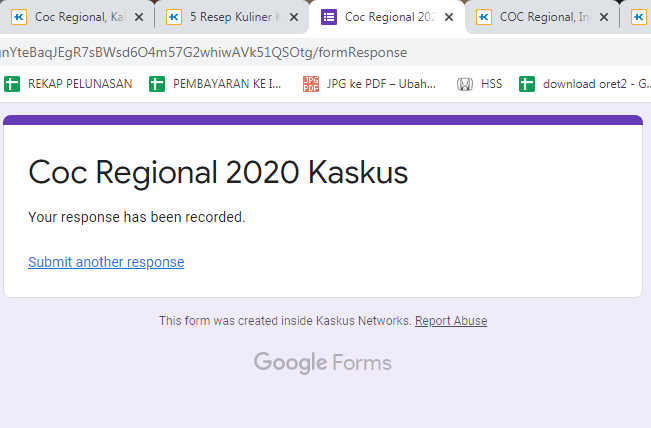
Task: Open the REKAP PELUNASAN bookmark
Action: 68,84
